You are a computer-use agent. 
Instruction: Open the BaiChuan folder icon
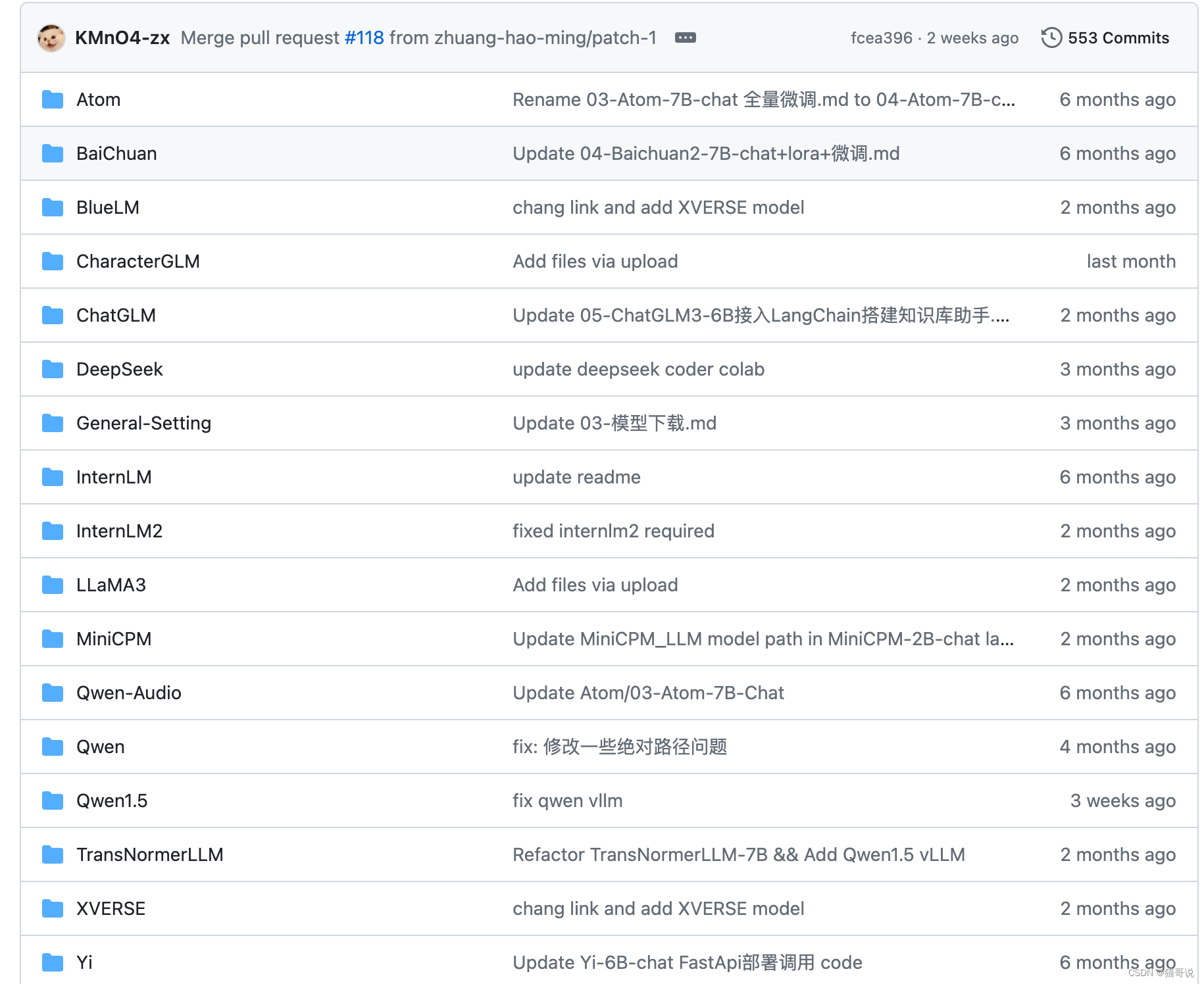(52, 153)
